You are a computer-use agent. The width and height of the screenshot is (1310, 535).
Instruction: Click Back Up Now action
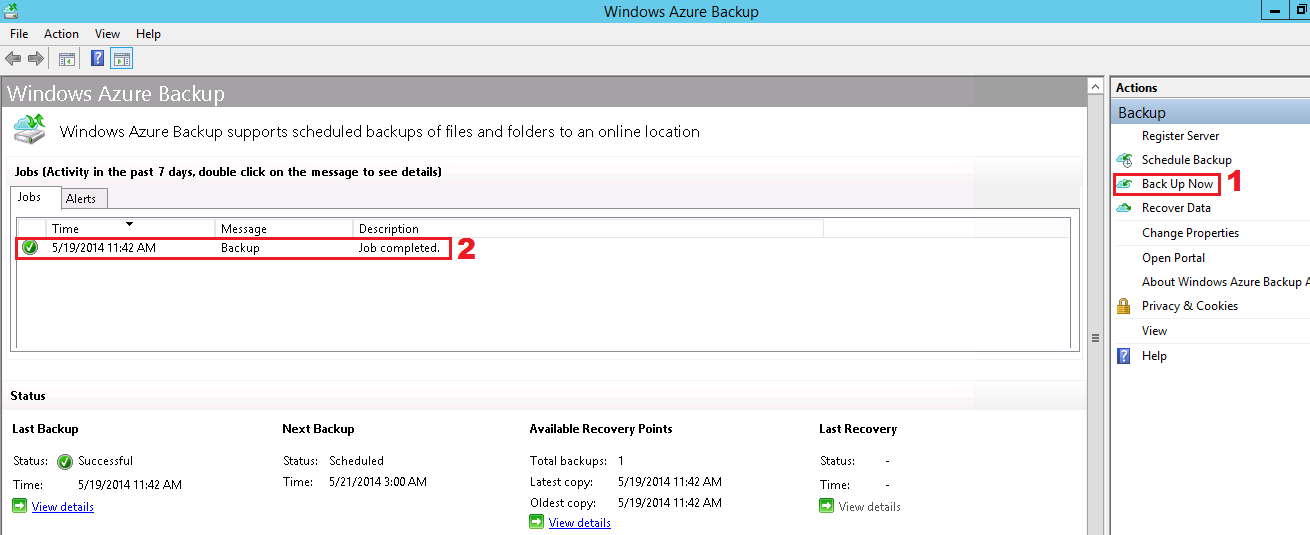coord(1177,184)
